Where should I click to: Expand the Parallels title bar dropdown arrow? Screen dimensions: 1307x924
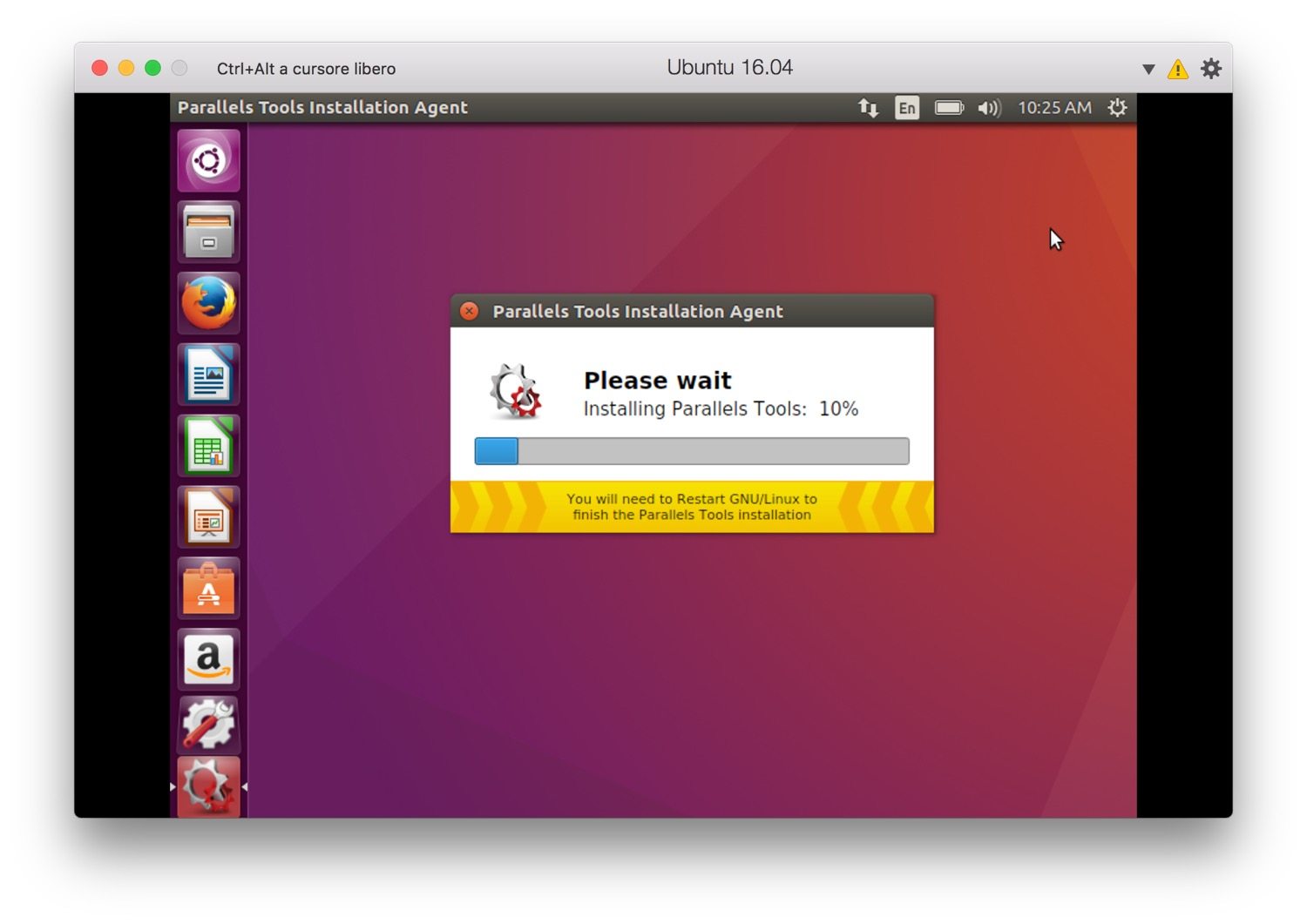click(1148, 69)
